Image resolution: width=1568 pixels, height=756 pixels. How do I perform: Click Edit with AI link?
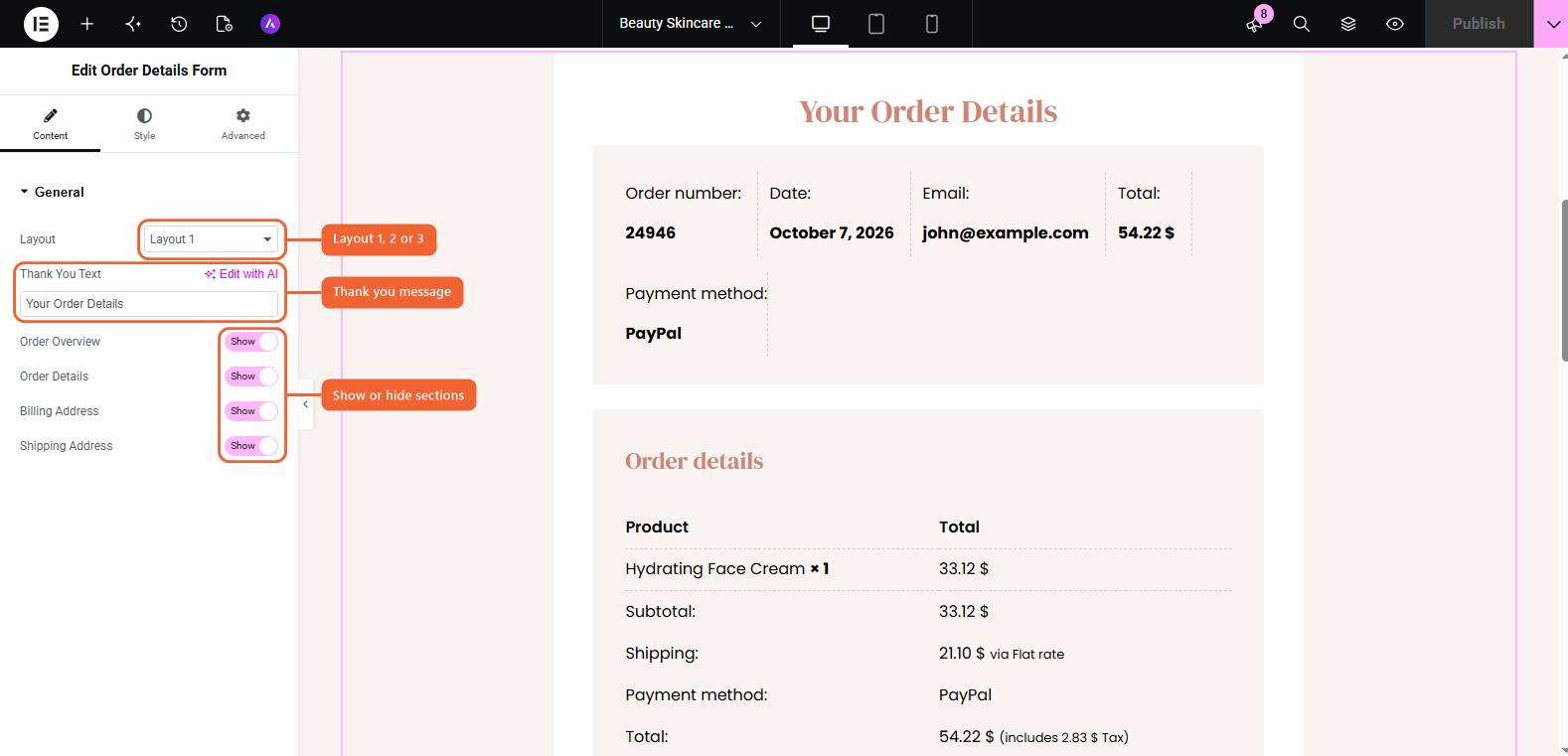[241, 274]
